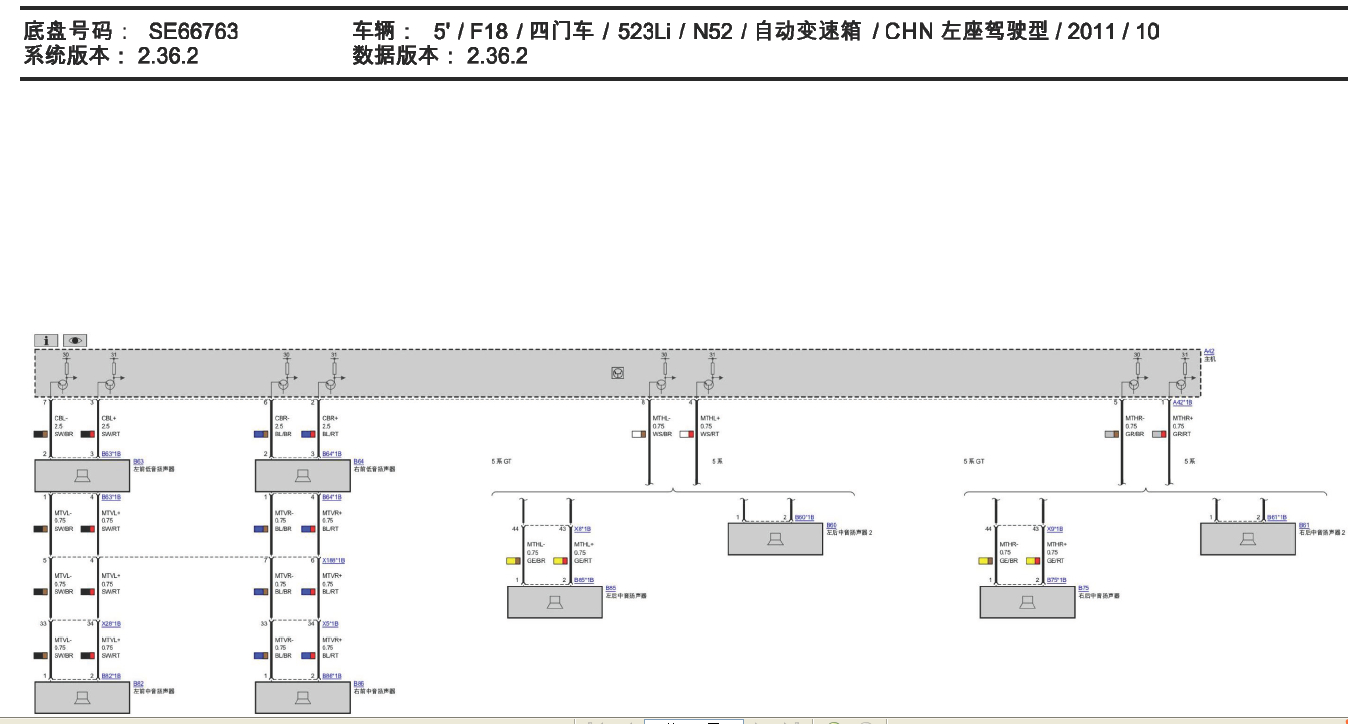1348x724 pixels.
Task: Open the A42 head unit link
Action: (x=1208, y=351)
